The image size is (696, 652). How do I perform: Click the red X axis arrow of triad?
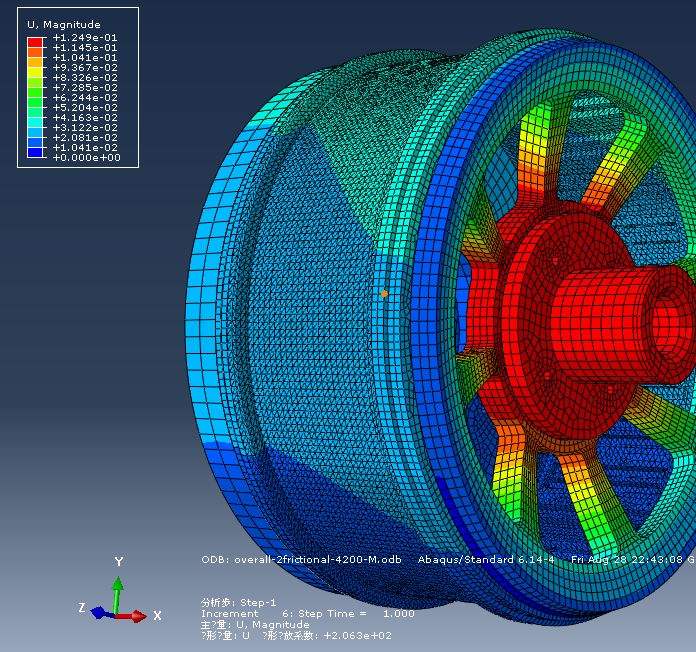(x=134, y=616)
